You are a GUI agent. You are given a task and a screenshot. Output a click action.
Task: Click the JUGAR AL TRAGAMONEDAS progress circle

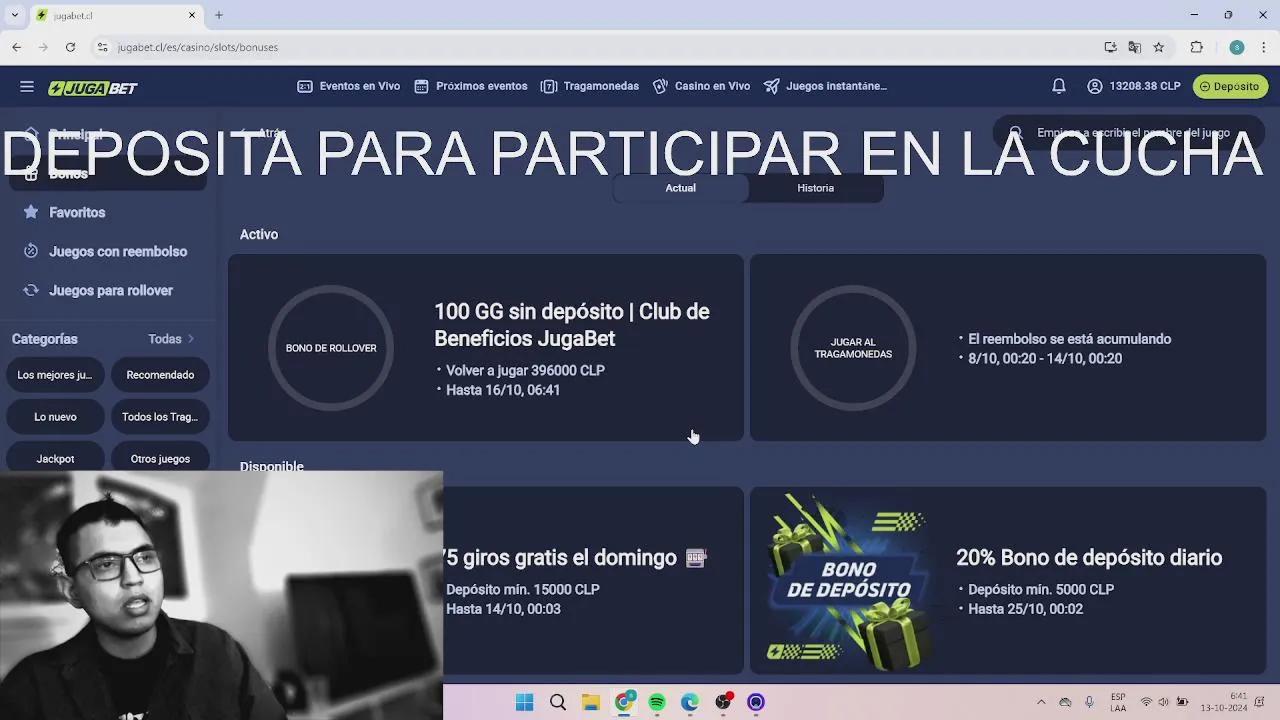tap(853, 348)
